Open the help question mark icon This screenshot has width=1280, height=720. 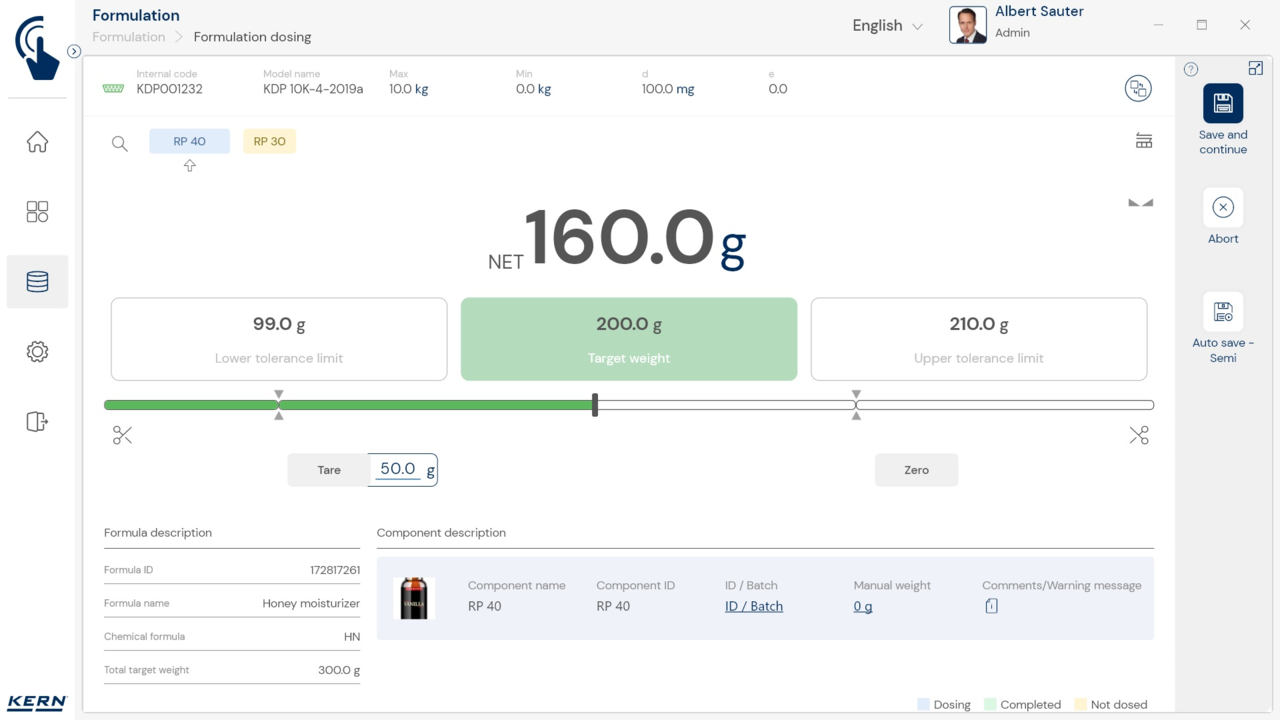(1191, 69)
